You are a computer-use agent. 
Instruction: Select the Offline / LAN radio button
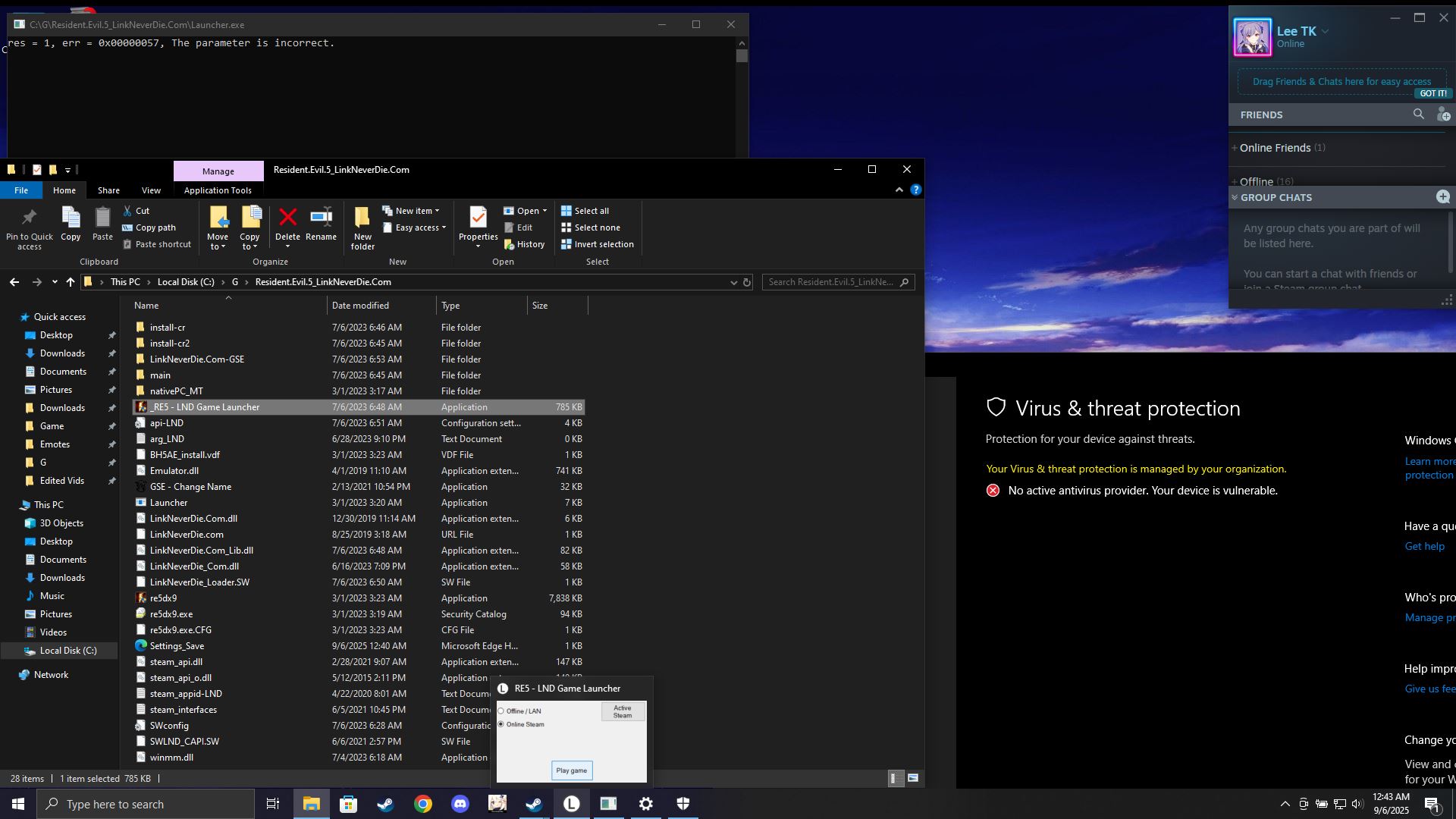coord(501,711)
